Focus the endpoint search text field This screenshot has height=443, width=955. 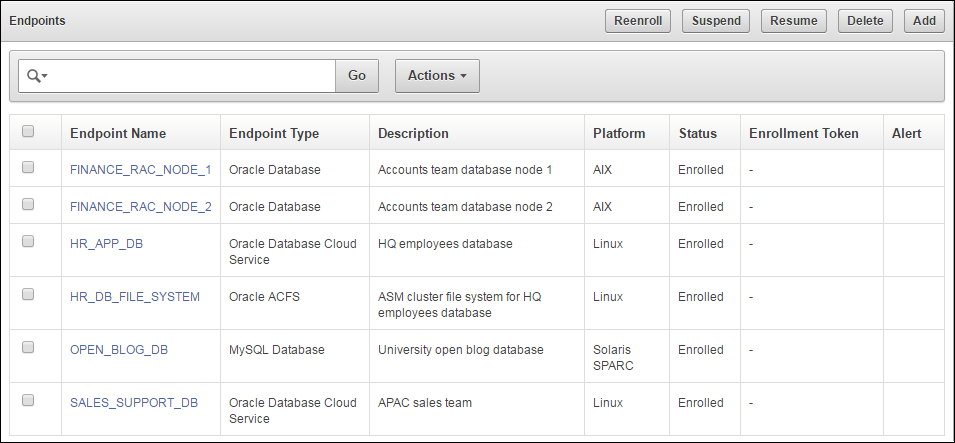click(190, 76)
